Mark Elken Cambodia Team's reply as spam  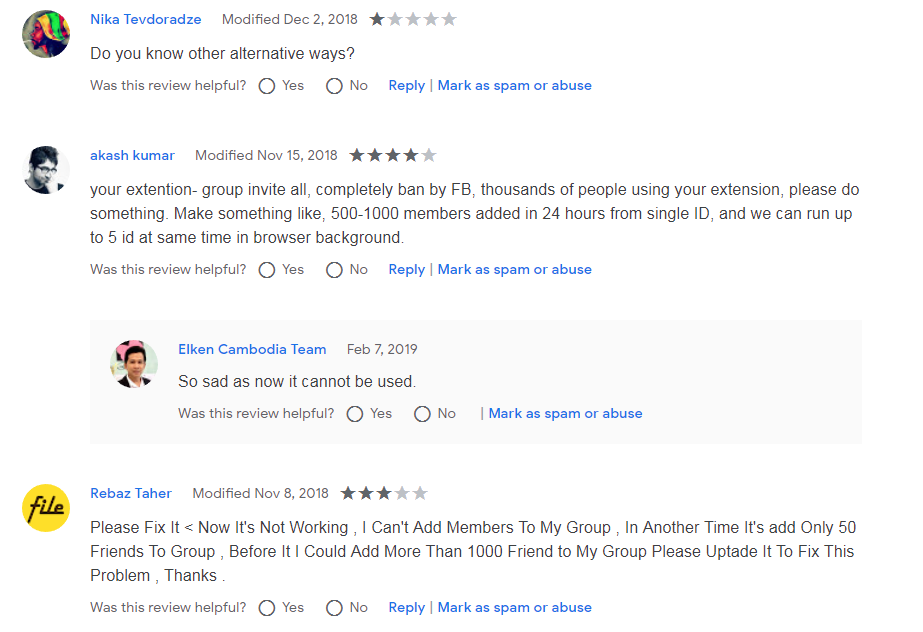click(565, 414)
